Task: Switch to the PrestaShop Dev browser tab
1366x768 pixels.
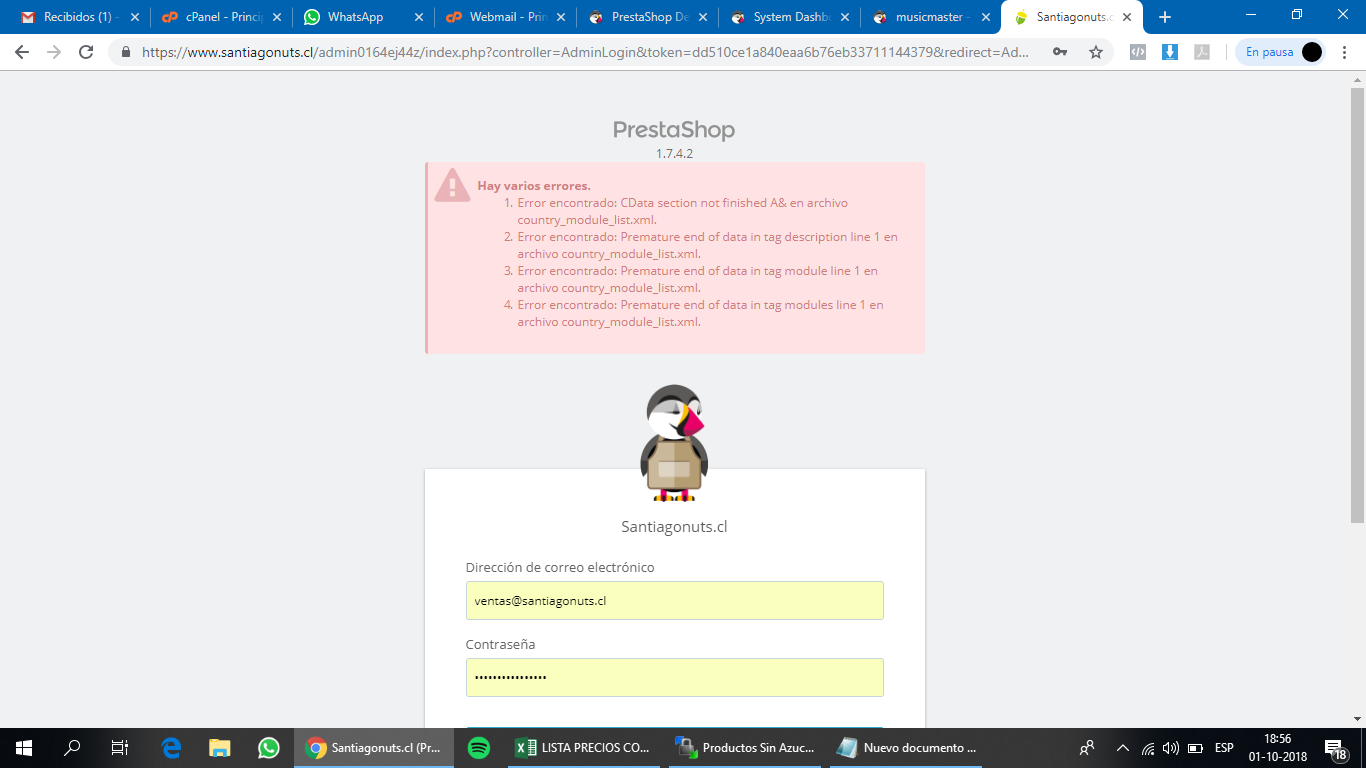Action: 647,17
